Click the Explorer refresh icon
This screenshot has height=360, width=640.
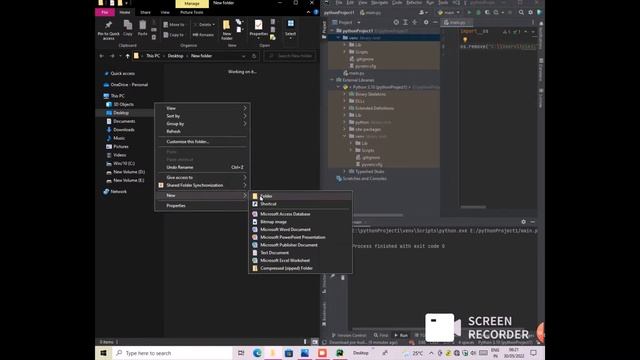[x=254, y=56]
